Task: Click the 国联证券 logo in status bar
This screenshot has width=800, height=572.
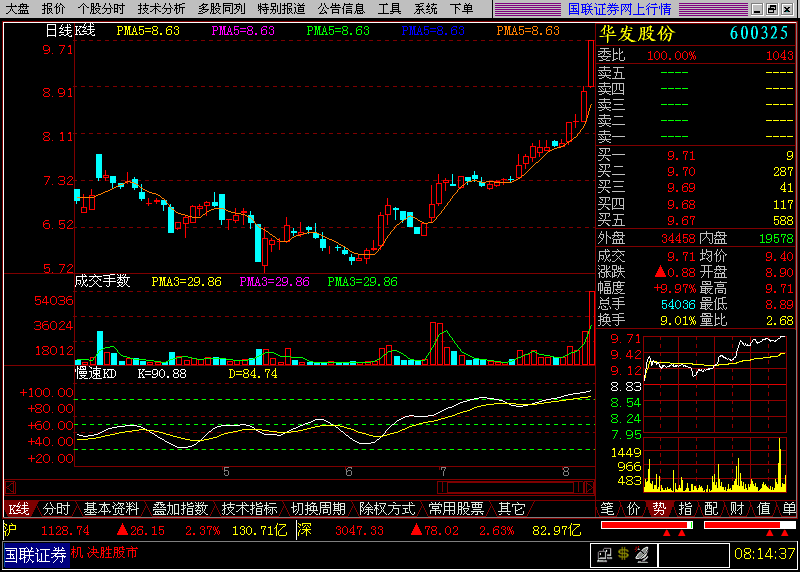Action: pyautogui.click(x=34, y=553)
